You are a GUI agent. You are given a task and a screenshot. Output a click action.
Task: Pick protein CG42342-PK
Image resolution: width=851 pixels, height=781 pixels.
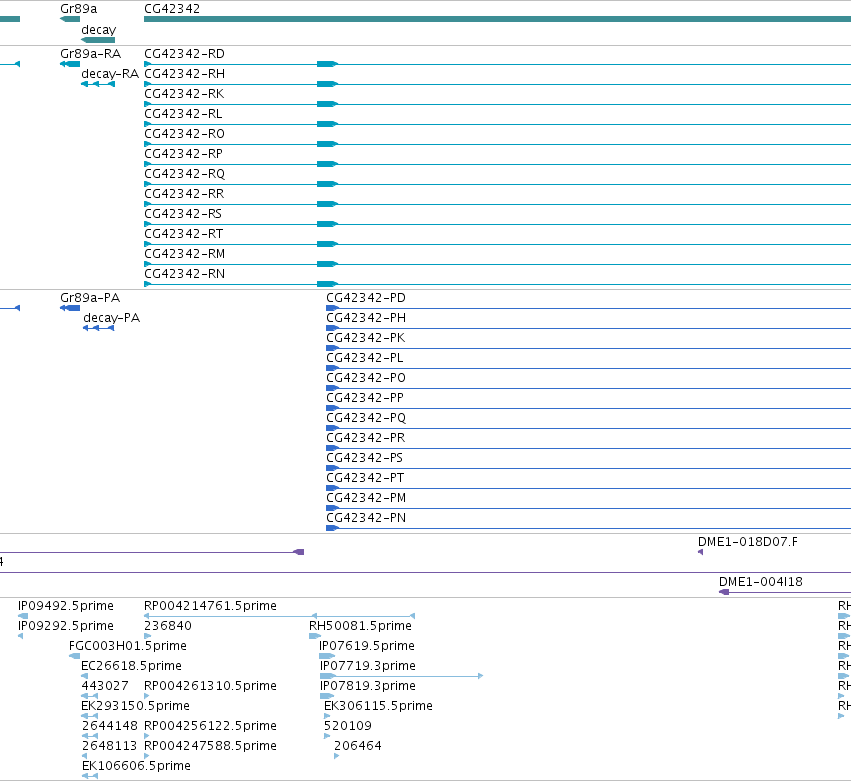click(366, 338)
